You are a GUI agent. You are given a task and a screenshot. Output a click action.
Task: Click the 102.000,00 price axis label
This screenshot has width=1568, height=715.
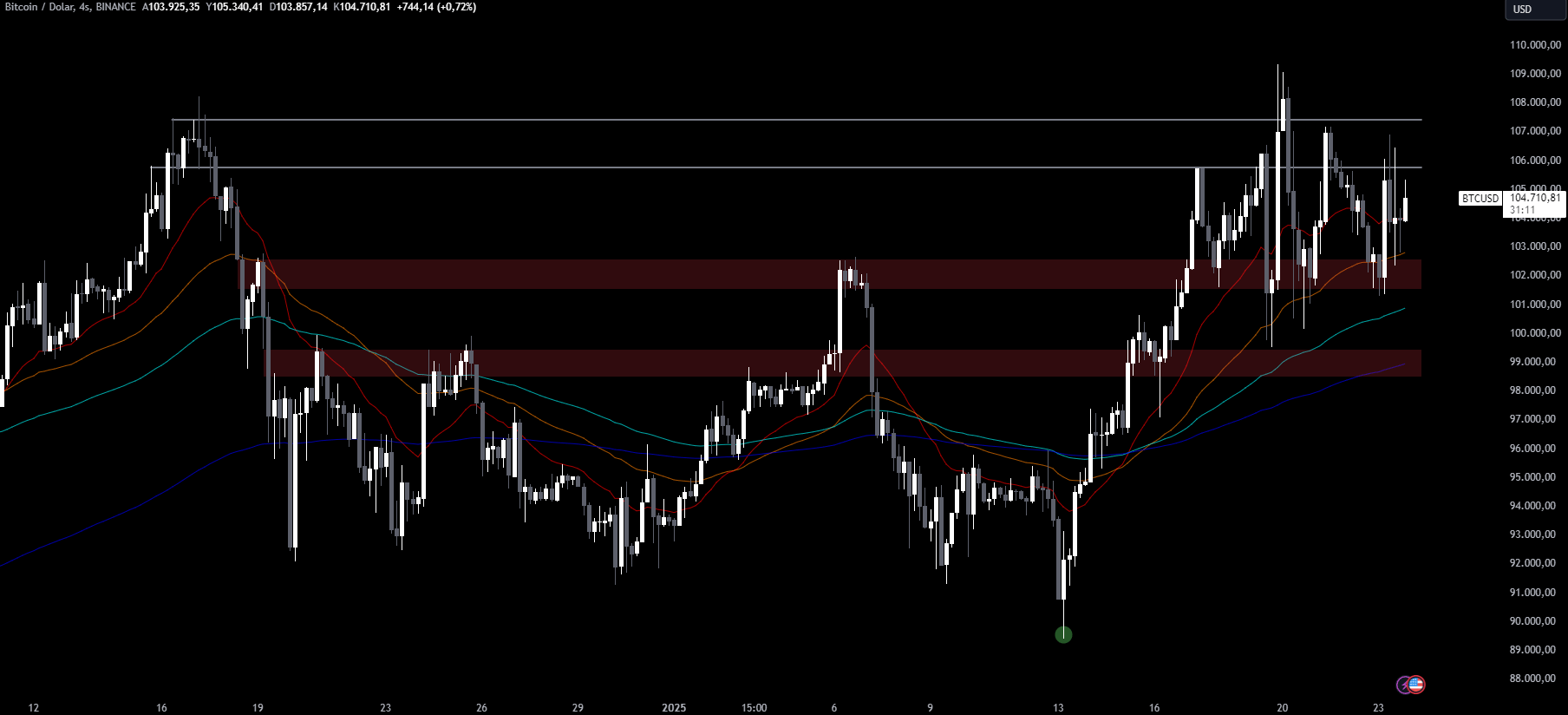click(x=1535, y=275)
